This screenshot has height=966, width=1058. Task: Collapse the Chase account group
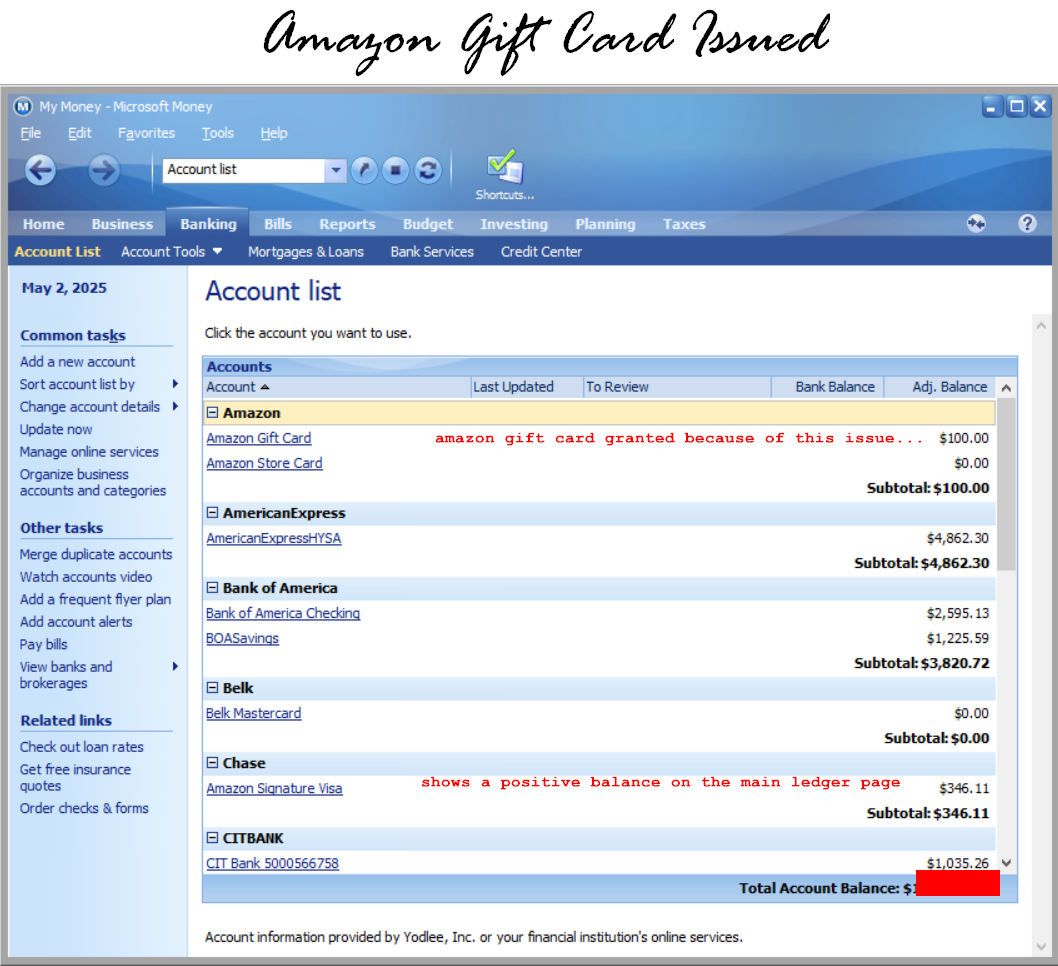click(x=213, y=763)
